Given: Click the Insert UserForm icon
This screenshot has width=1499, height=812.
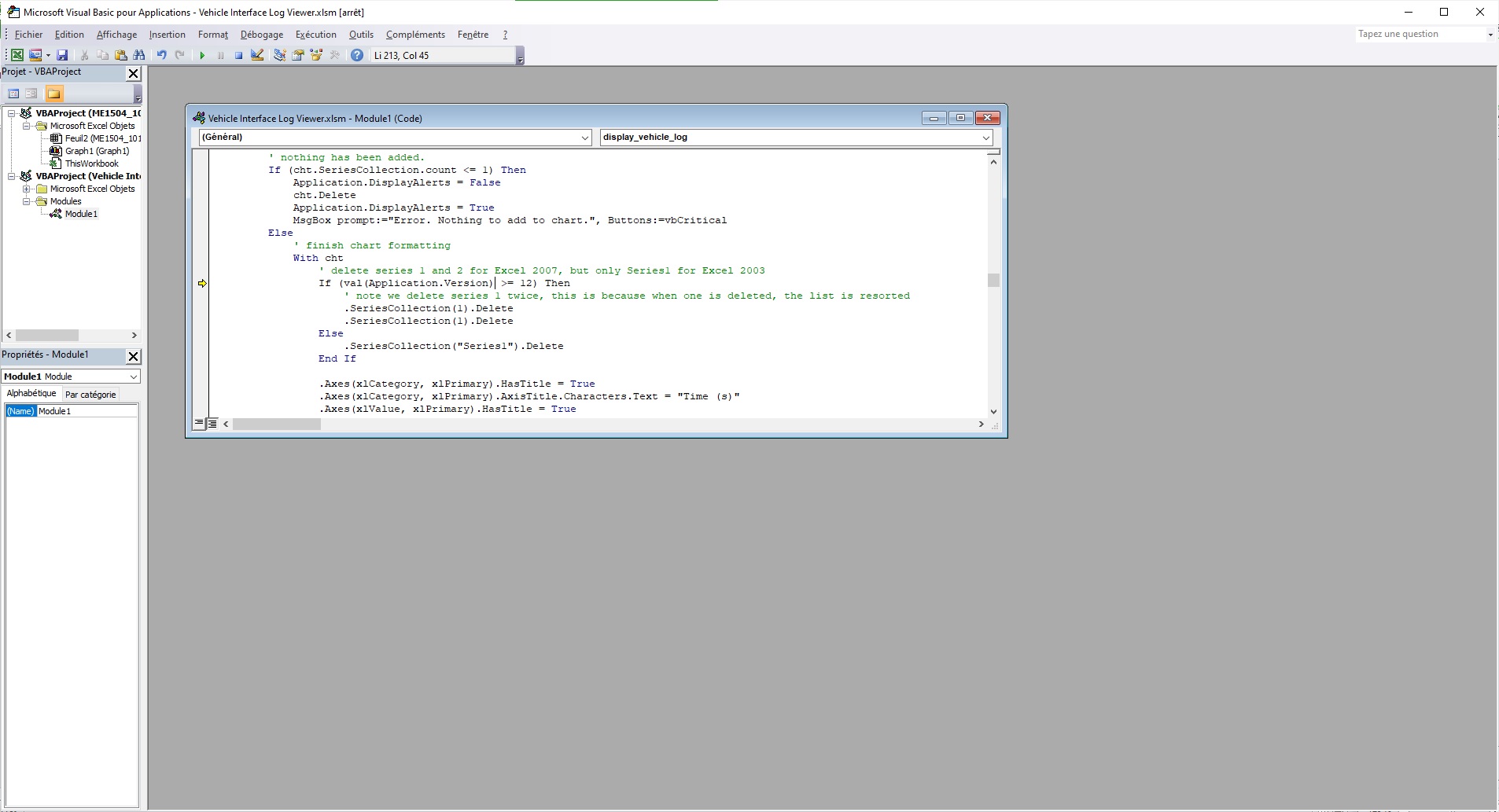Looking at the screenshot, I should [x=35, y=55].
